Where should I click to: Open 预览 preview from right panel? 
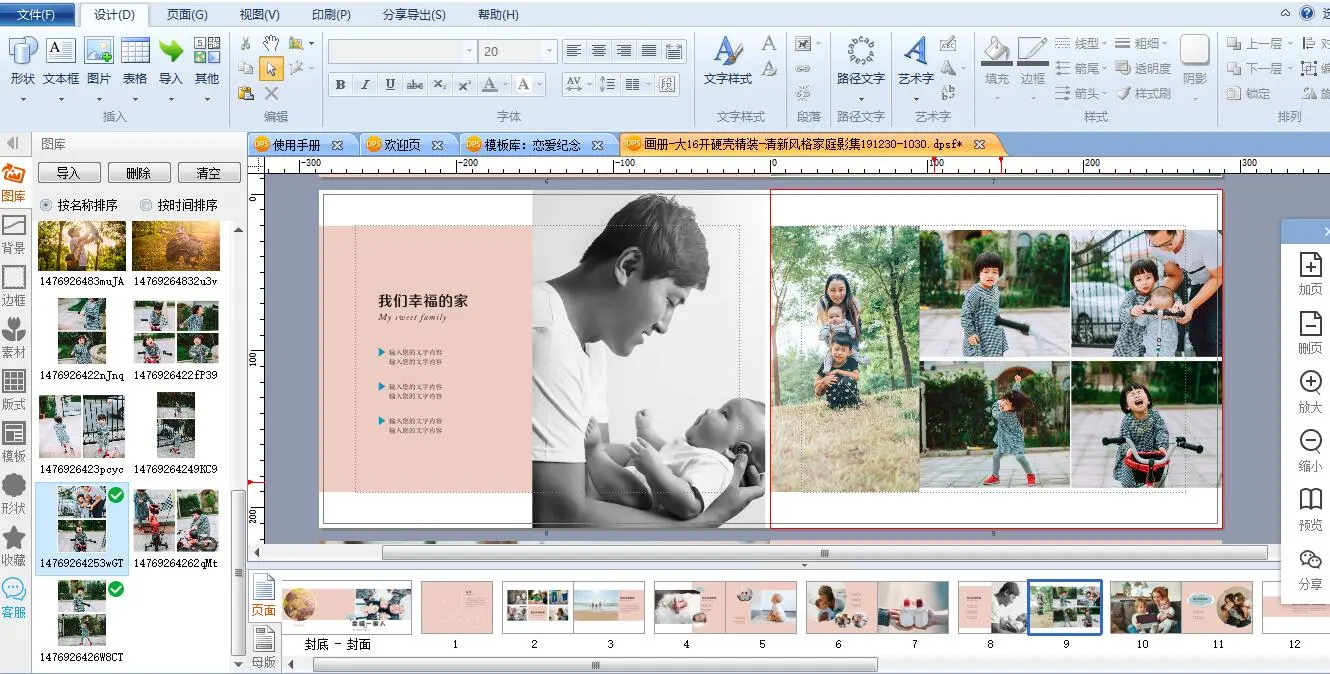(1309, 508)
